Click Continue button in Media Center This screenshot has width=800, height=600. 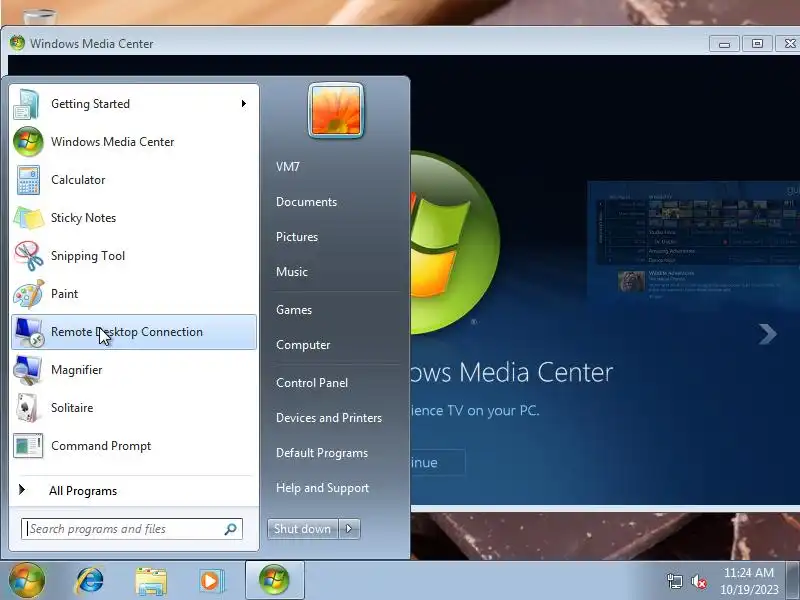point(438,462)
